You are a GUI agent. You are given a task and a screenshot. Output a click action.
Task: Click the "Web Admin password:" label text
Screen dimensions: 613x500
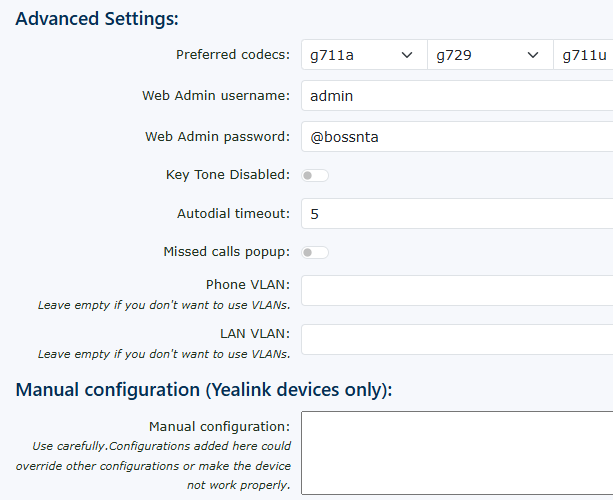click(x=218, y=137)
